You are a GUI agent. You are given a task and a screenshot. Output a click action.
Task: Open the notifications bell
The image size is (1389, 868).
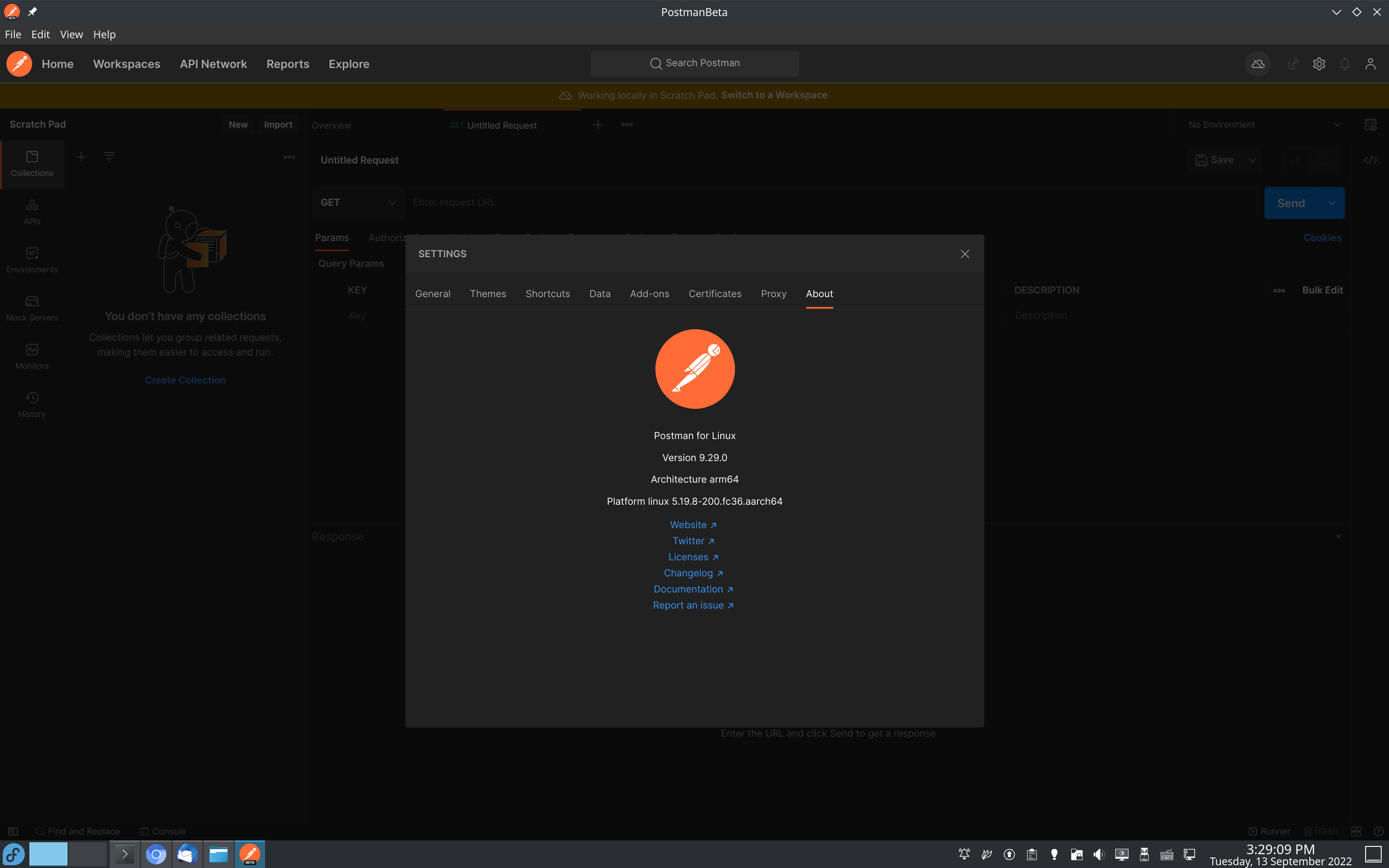[x=1345, y=64]
